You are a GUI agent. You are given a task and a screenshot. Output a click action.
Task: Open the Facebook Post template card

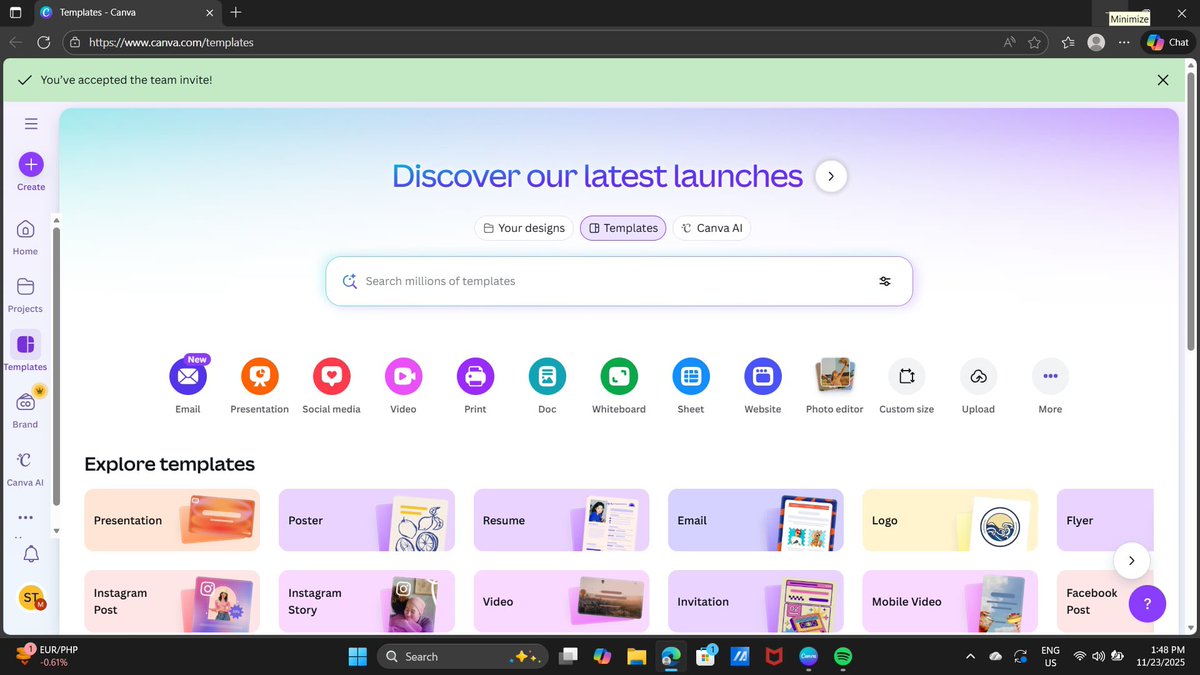[1105, 601]
